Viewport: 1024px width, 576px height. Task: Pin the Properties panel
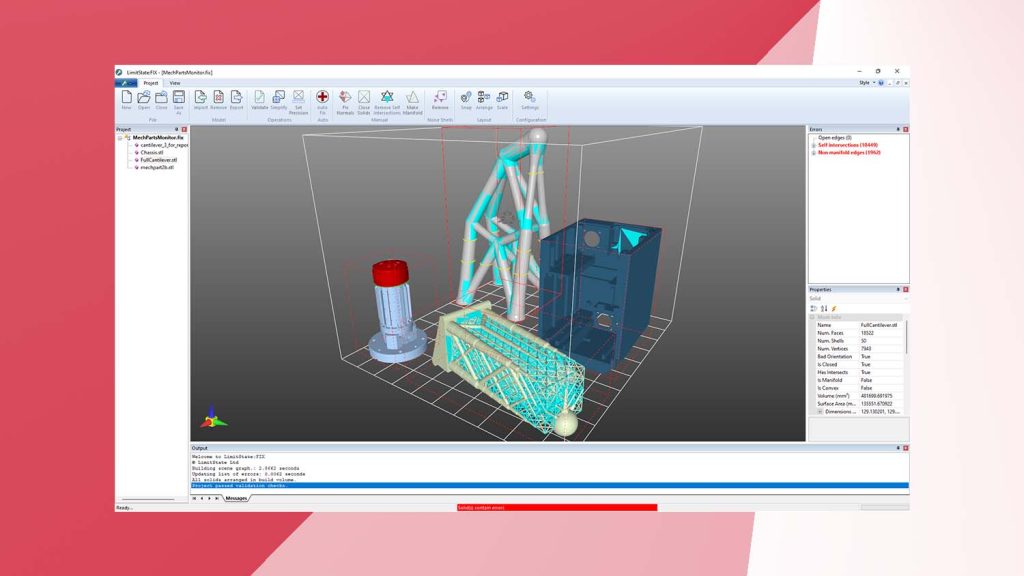pyautogui.click(x=898, y=289)
